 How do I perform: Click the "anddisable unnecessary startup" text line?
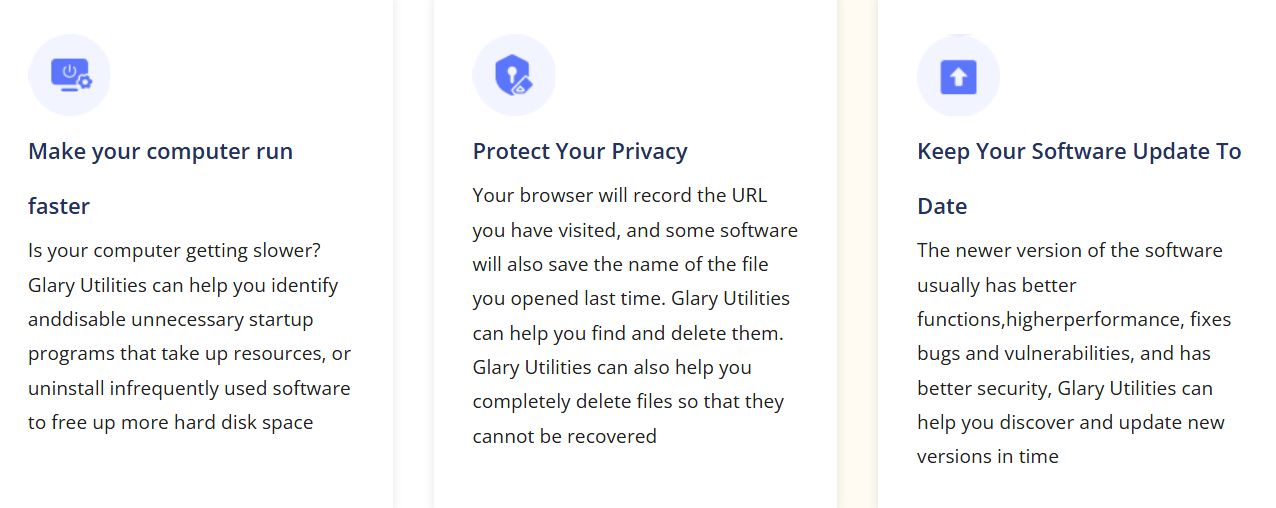pyautogui.click(x=171, y=319)
